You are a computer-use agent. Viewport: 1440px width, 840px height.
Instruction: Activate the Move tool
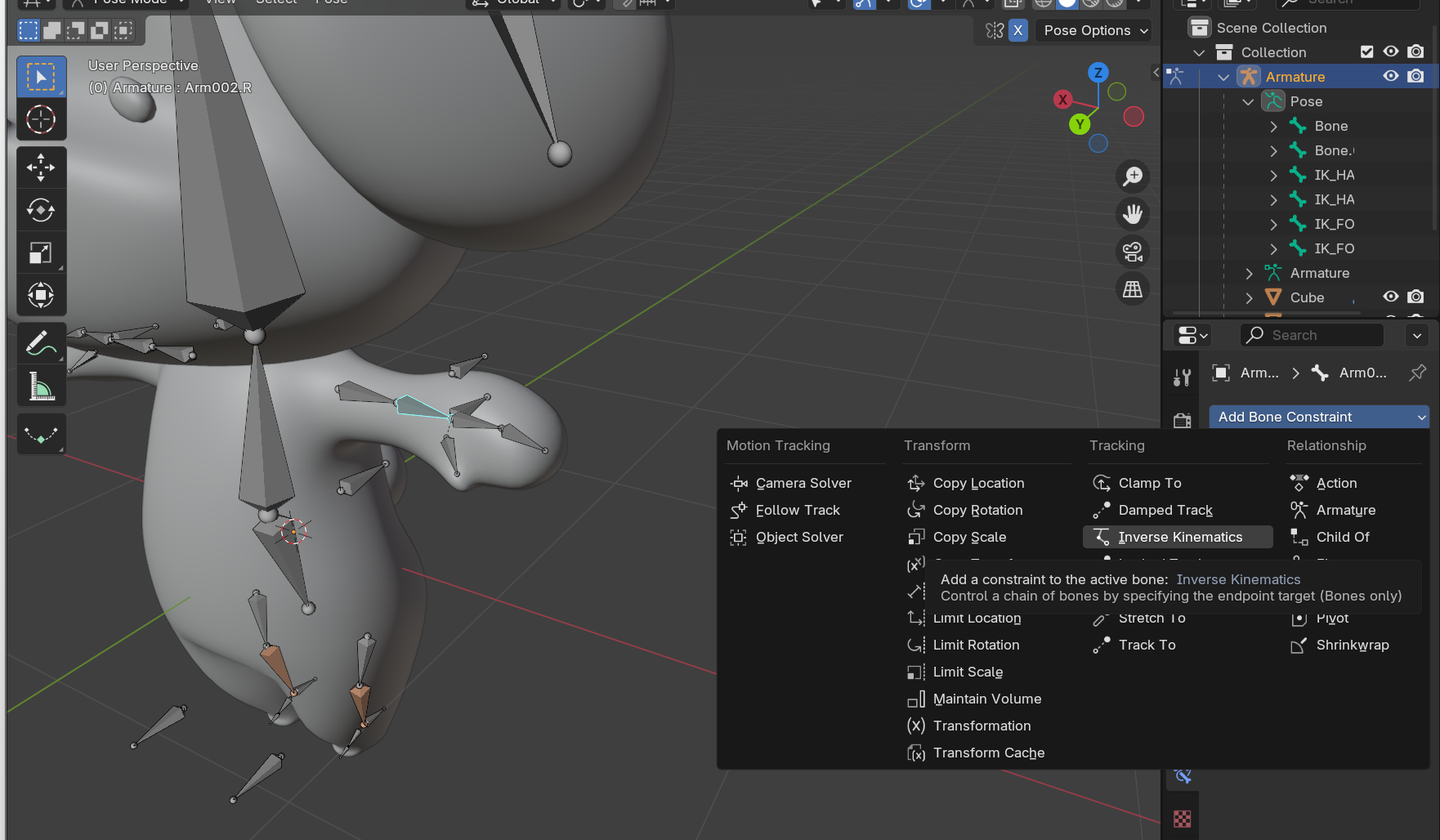point(41,168)
